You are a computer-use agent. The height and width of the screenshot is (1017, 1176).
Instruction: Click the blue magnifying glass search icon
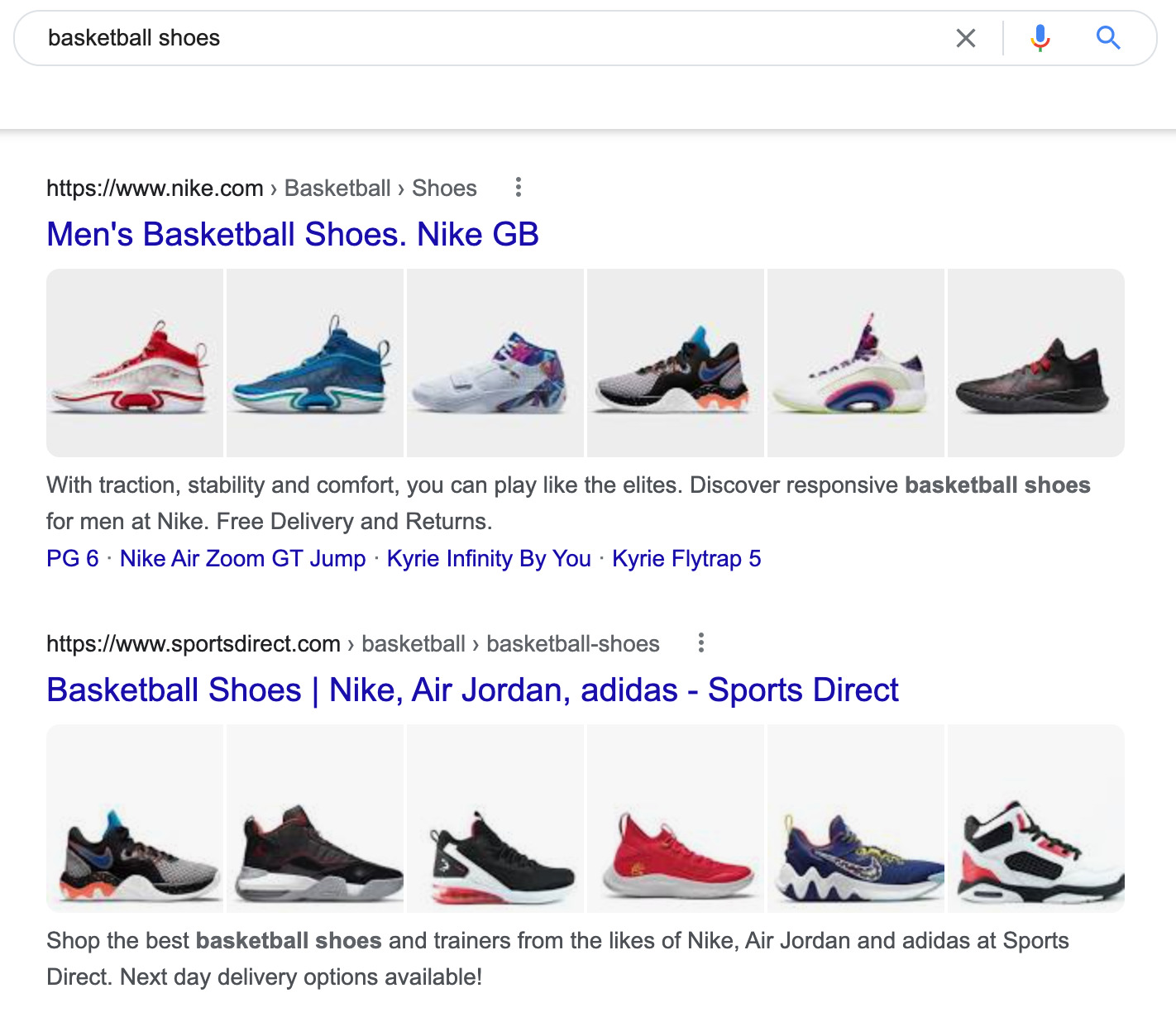click(x=1108, y=38)
